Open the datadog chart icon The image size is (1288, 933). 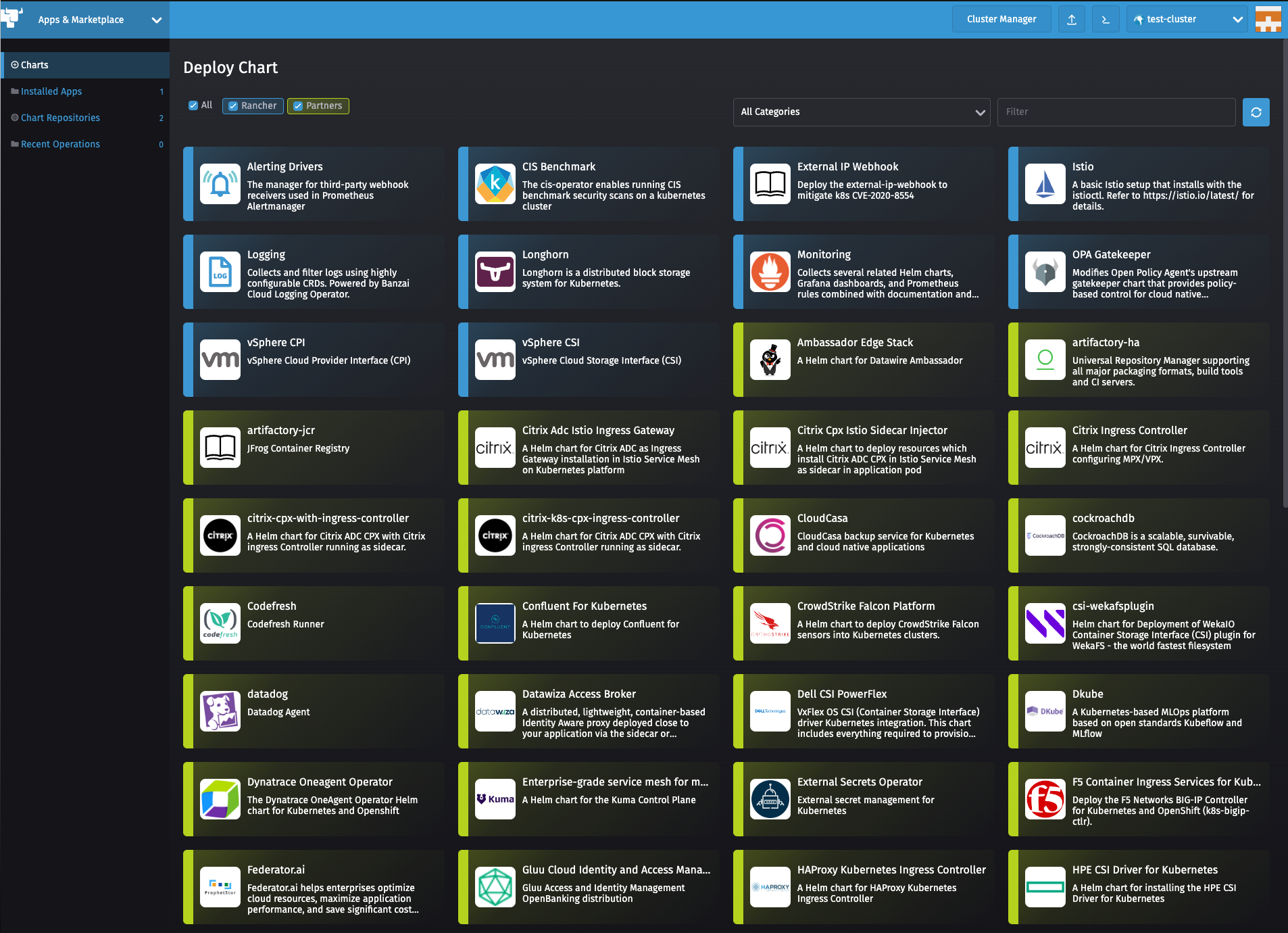point(220,711)
